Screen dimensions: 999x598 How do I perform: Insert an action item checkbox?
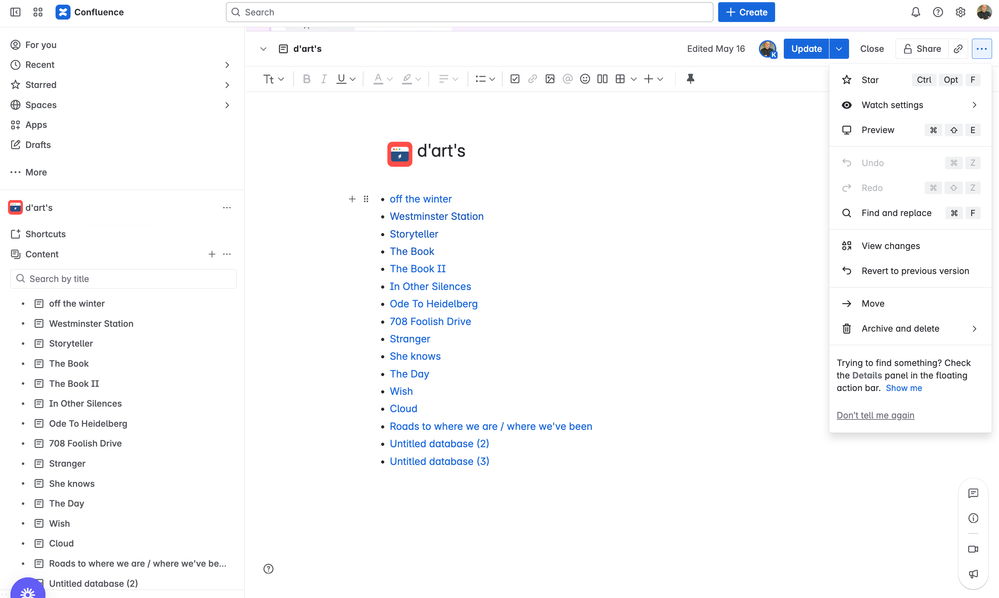515,79
